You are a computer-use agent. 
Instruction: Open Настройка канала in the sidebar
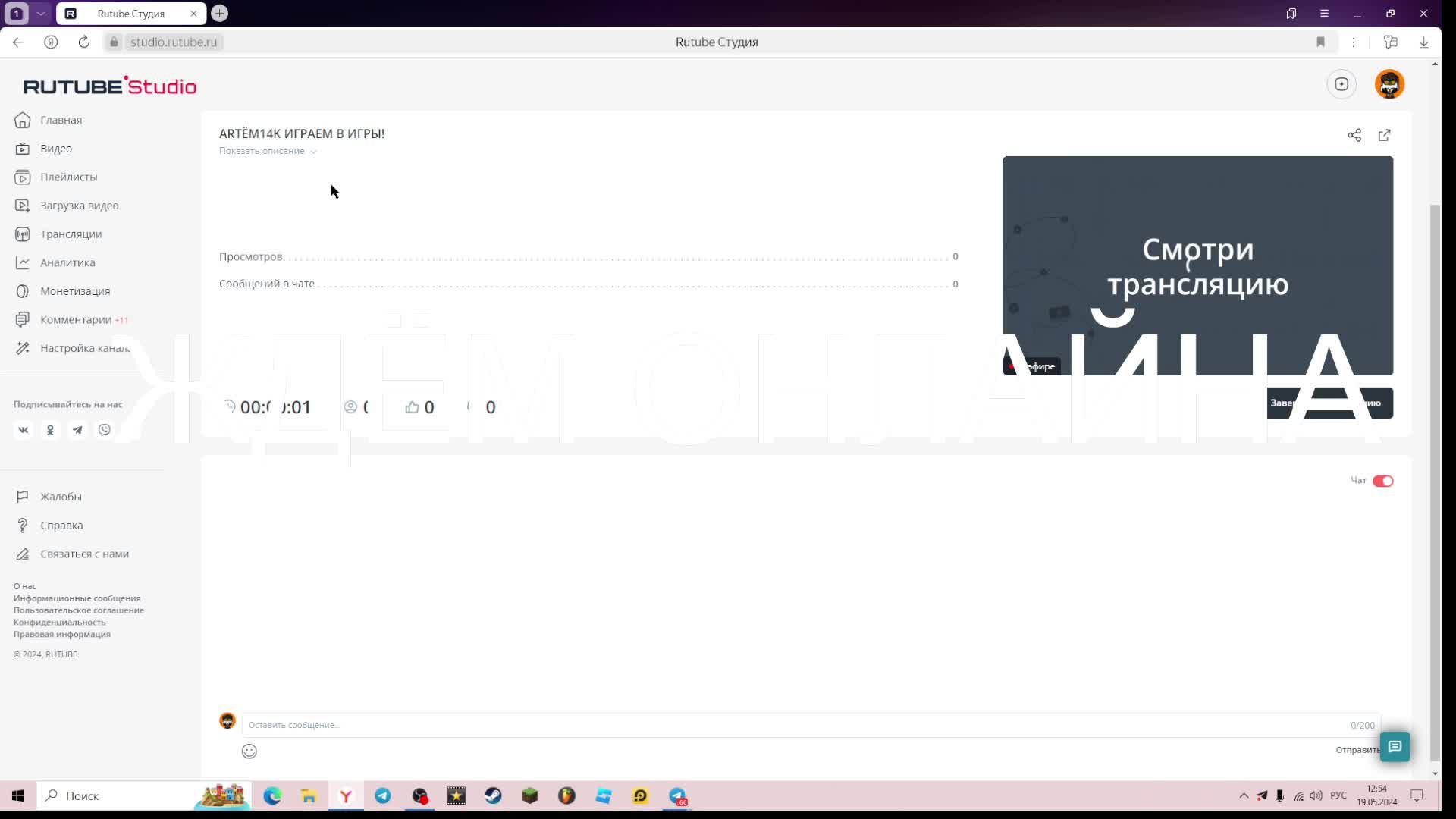85,348
